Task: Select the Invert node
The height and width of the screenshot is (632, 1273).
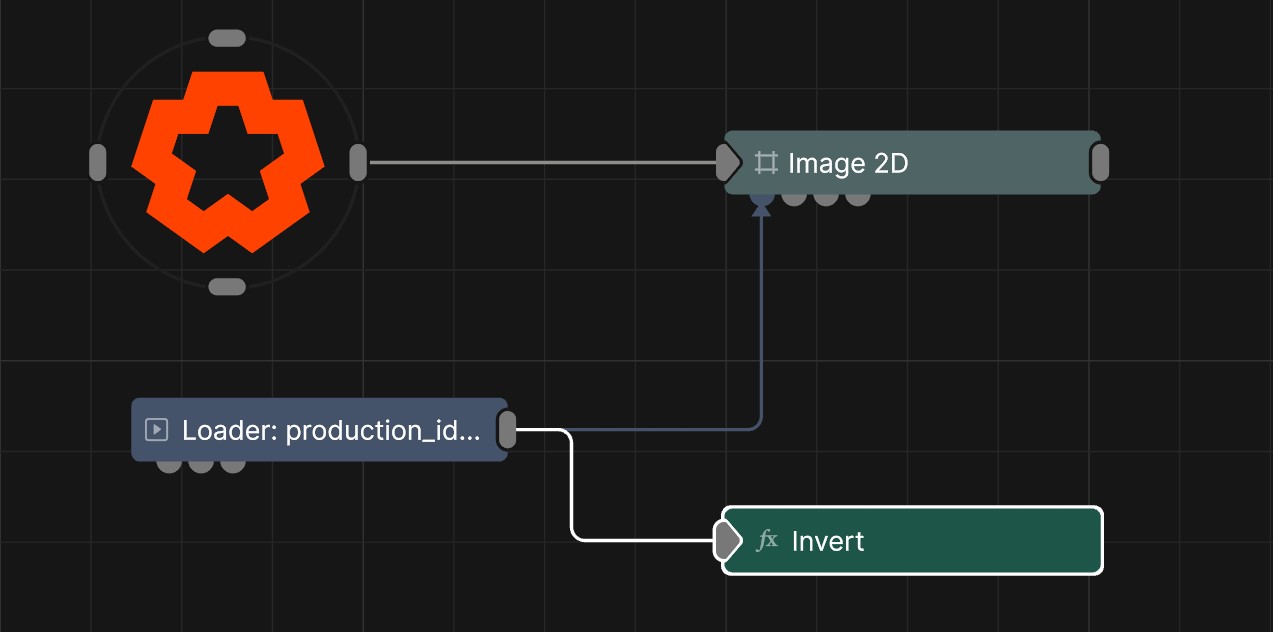Action: [x=912, y=541]
